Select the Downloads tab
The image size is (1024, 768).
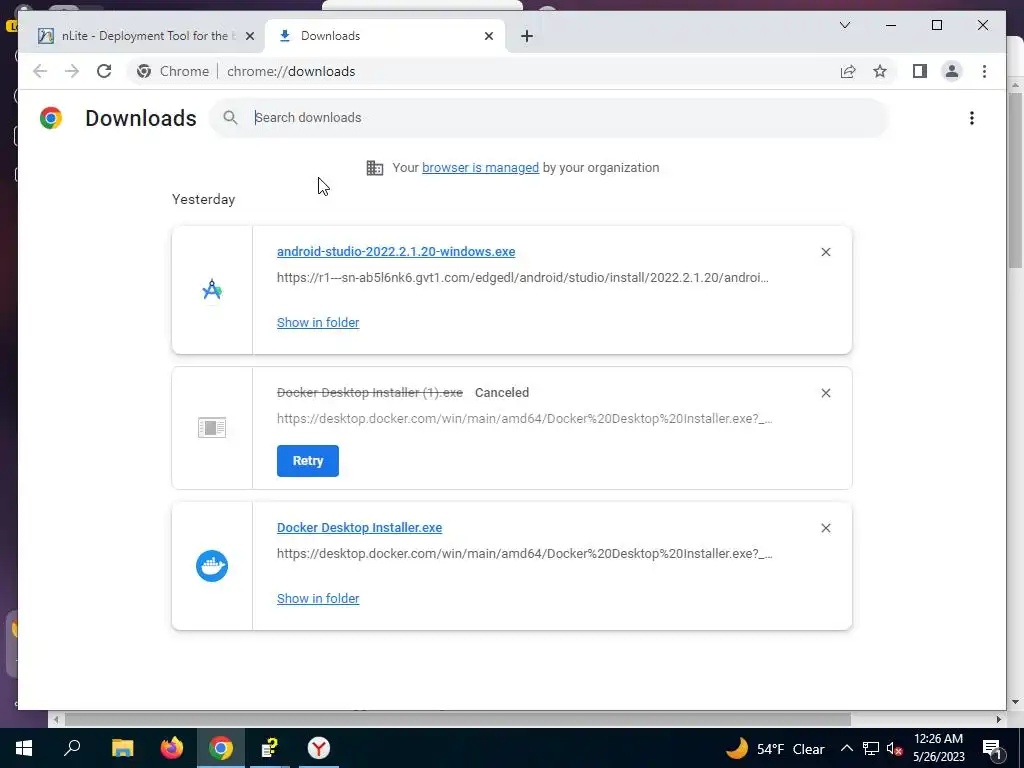pyautogui.click(x=385, y=36)
